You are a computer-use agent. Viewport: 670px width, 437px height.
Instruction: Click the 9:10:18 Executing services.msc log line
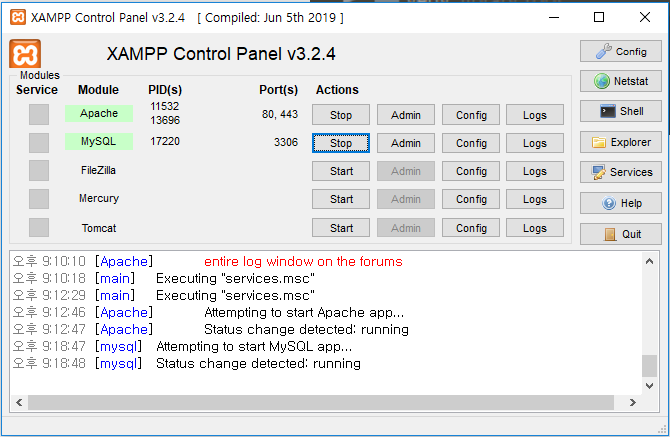coord(164,279)
